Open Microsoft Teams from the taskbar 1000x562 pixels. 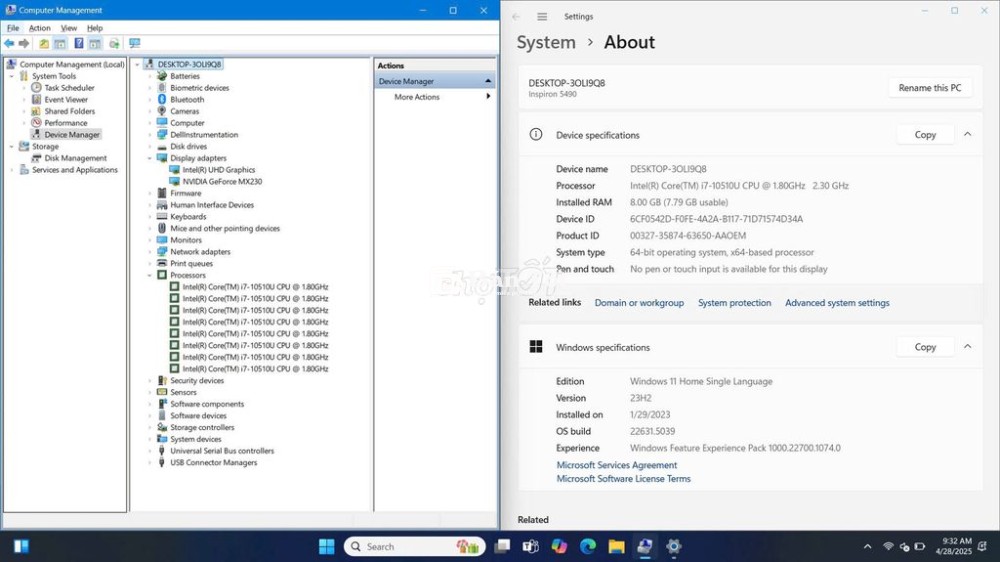click(x=531, y=546)
